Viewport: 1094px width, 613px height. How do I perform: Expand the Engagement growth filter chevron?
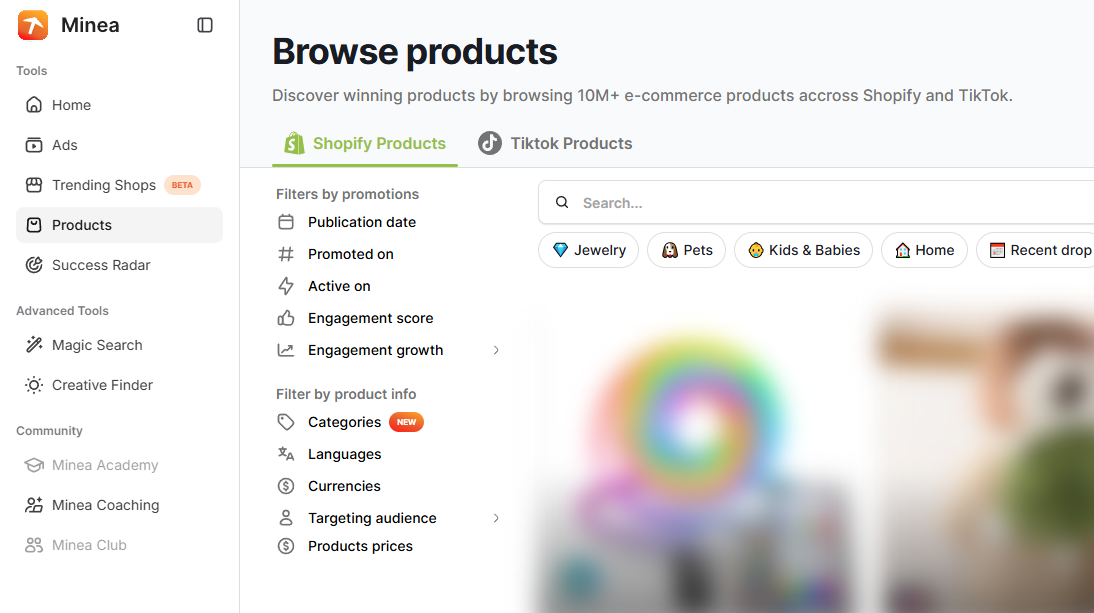(x=496, y=350)
